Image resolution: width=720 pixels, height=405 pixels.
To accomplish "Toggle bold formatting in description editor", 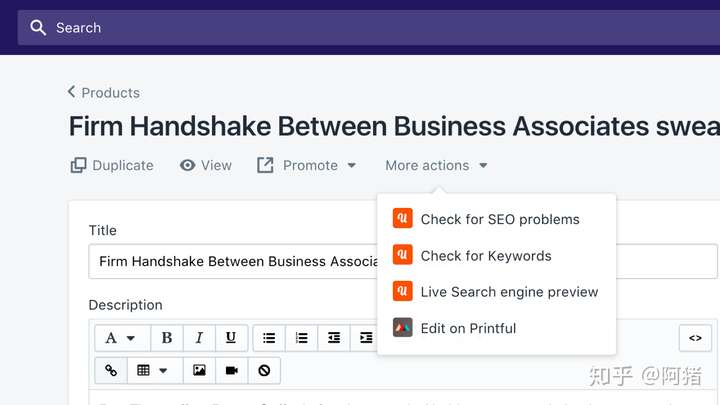I will 167,338.
